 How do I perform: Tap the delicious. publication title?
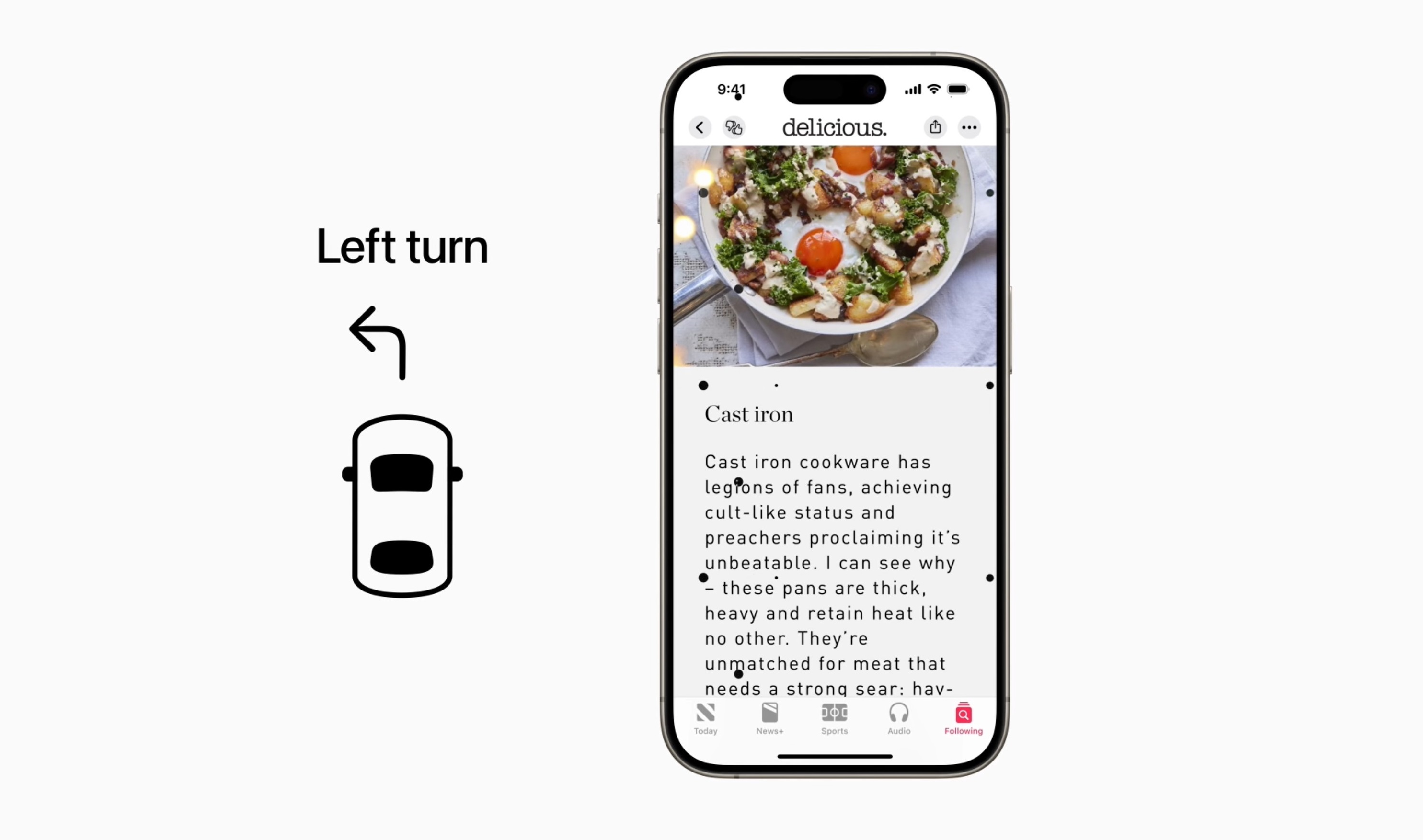coord(834,127)
